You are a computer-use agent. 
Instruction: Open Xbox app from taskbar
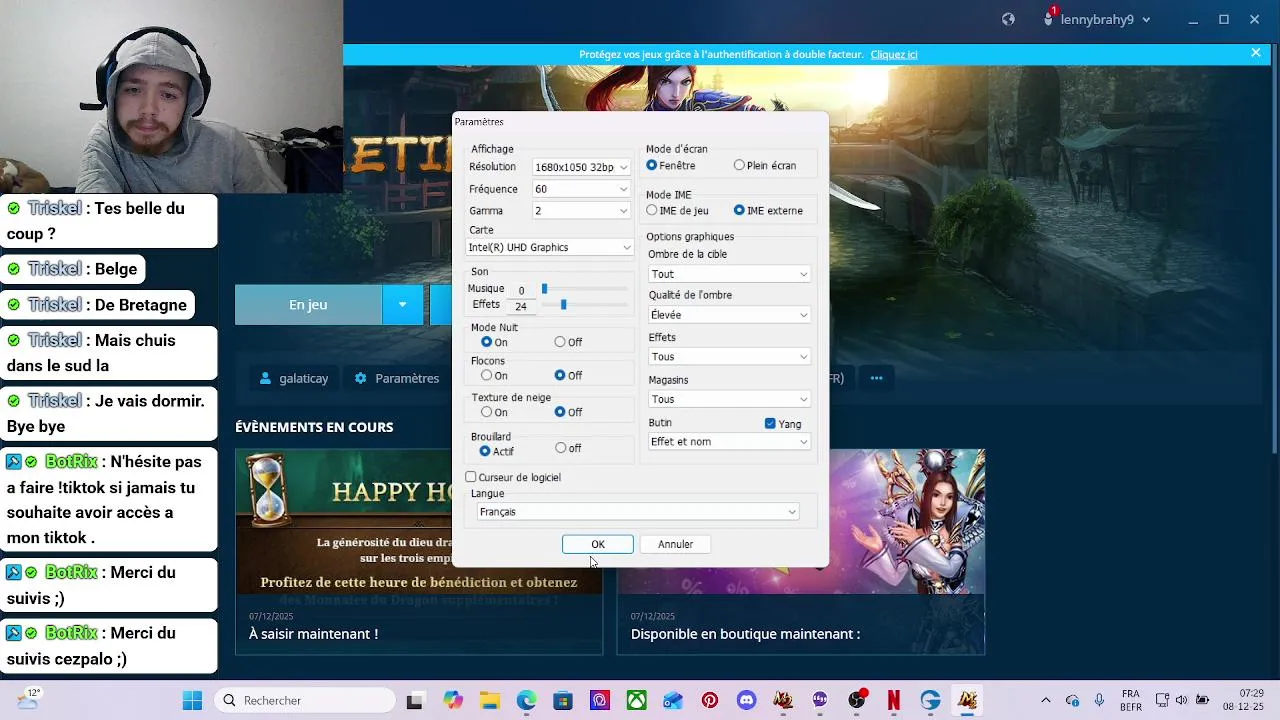click(x=636, y=700)
